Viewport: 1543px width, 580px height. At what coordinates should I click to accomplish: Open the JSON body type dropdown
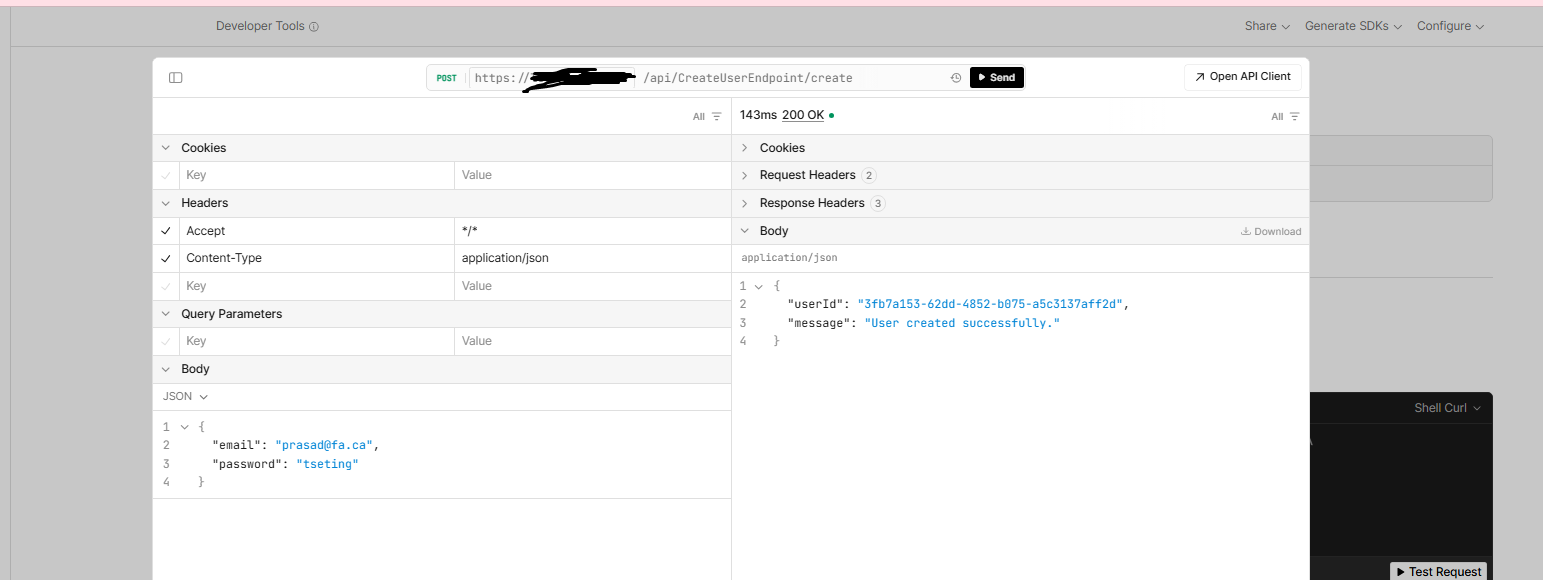click(x=185, y=397)
